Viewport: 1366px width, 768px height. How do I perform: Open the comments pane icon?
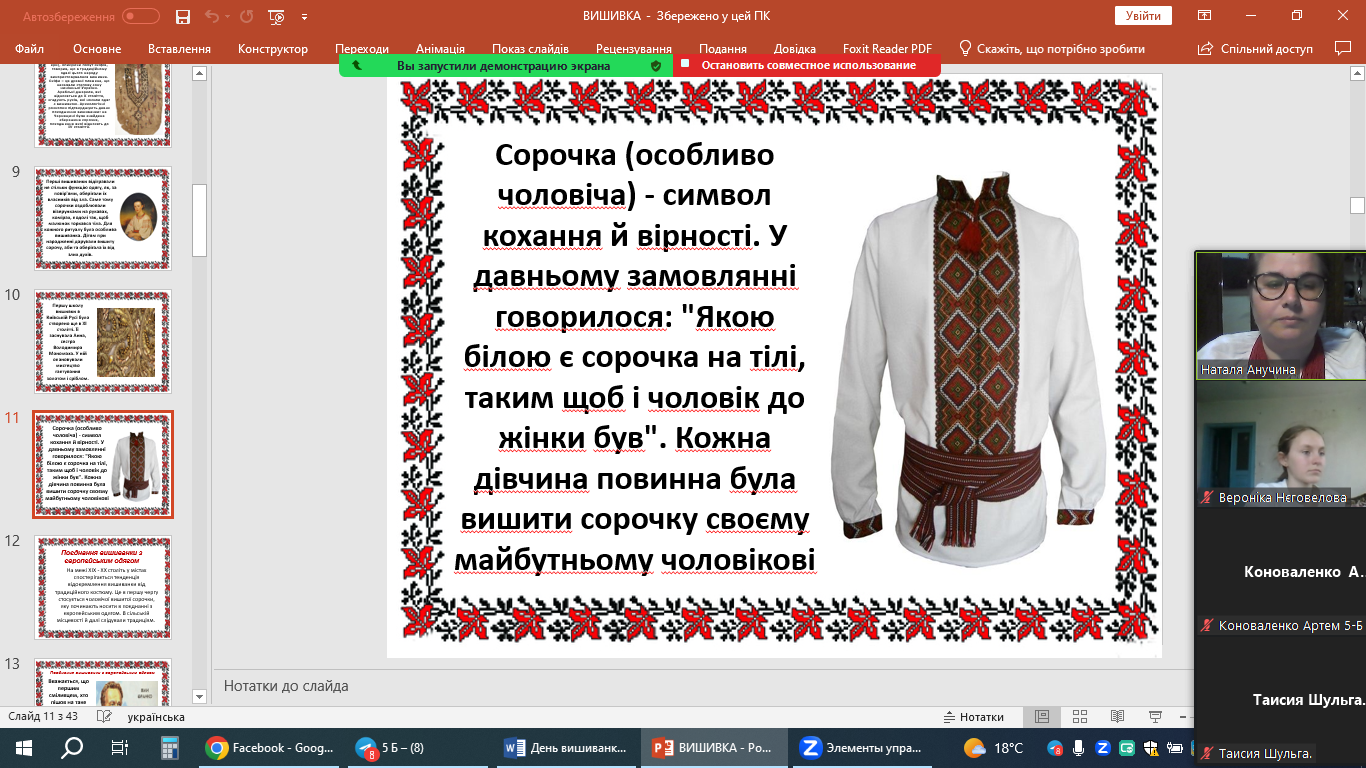(x=1343, y=48)
